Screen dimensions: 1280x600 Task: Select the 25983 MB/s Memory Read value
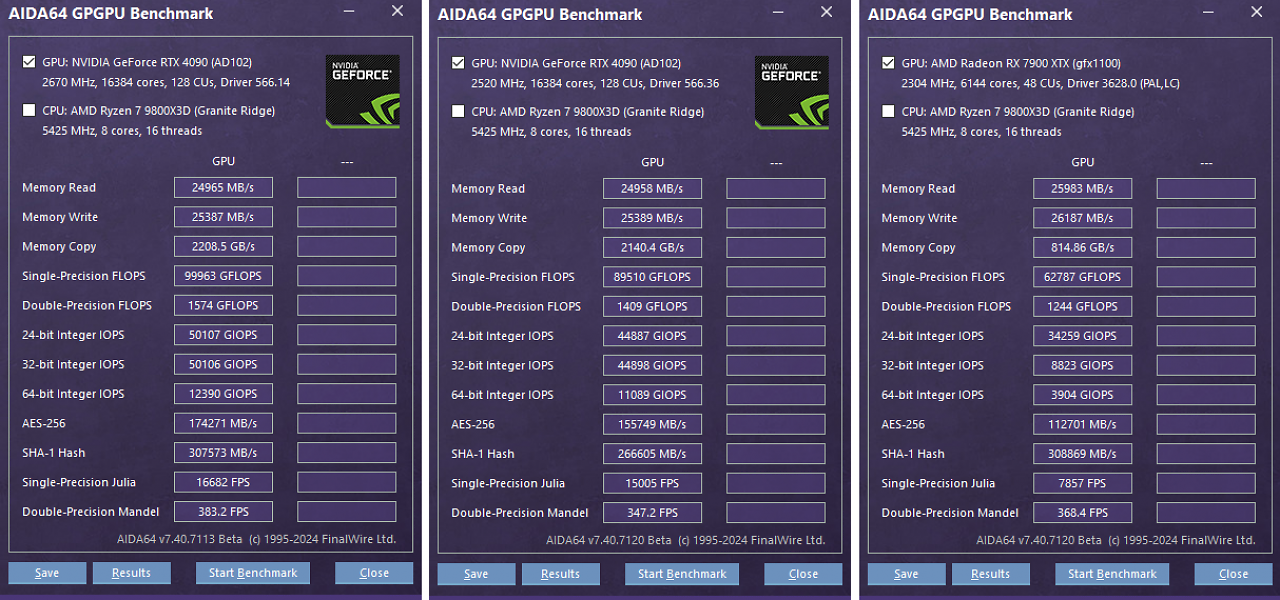coord(1082,188)
